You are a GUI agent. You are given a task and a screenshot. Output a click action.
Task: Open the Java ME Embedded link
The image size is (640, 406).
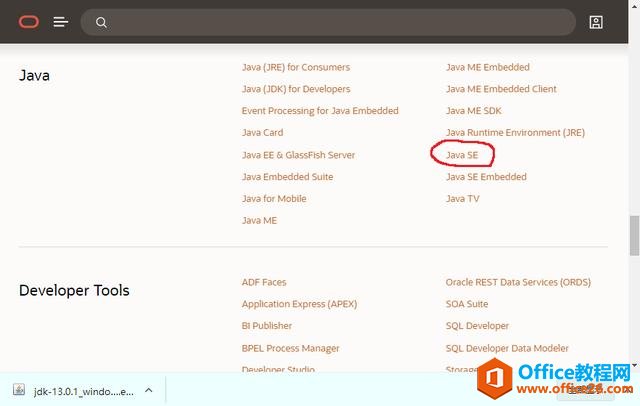[488, 67]
